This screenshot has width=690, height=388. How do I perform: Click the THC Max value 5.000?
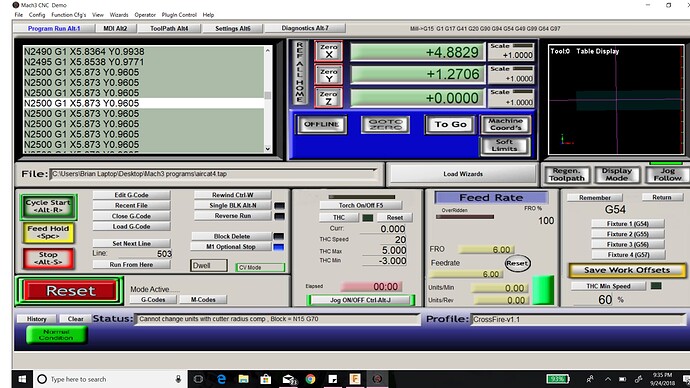pos(385,250)
